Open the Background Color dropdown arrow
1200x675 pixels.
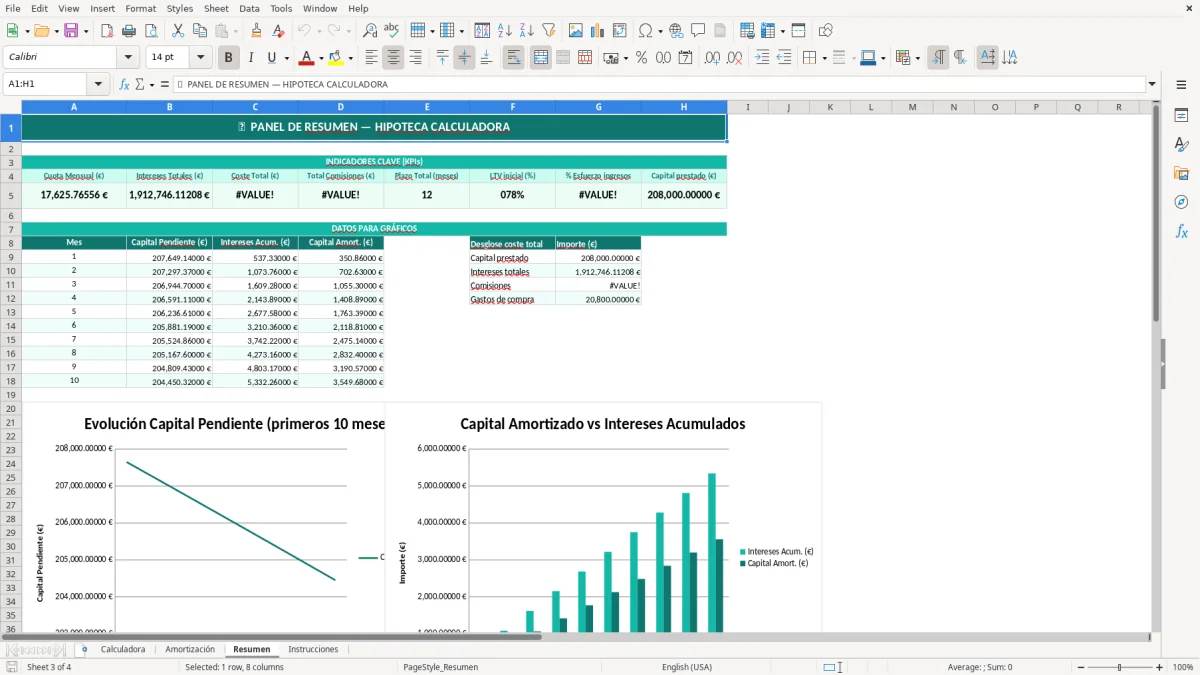click(x=350, y=58)
